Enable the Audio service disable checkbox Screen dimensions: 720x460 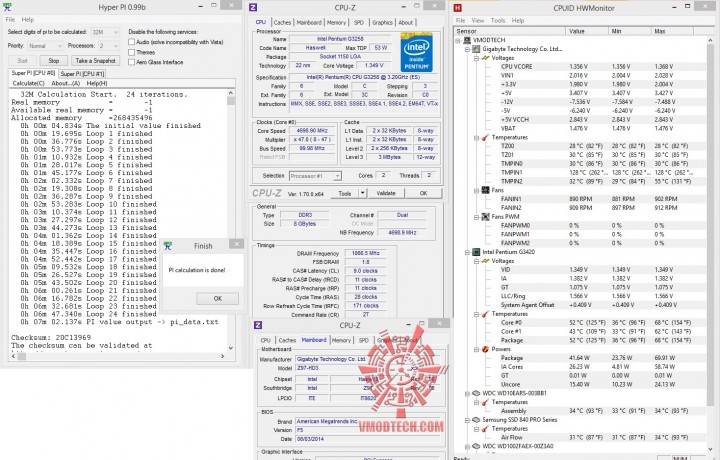point(131,42)
